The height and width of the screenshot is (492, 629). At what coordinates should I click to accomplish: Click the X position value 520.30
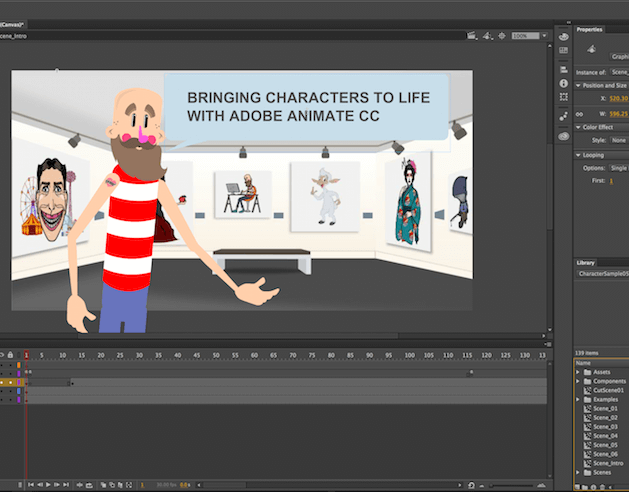click(619, 98)
